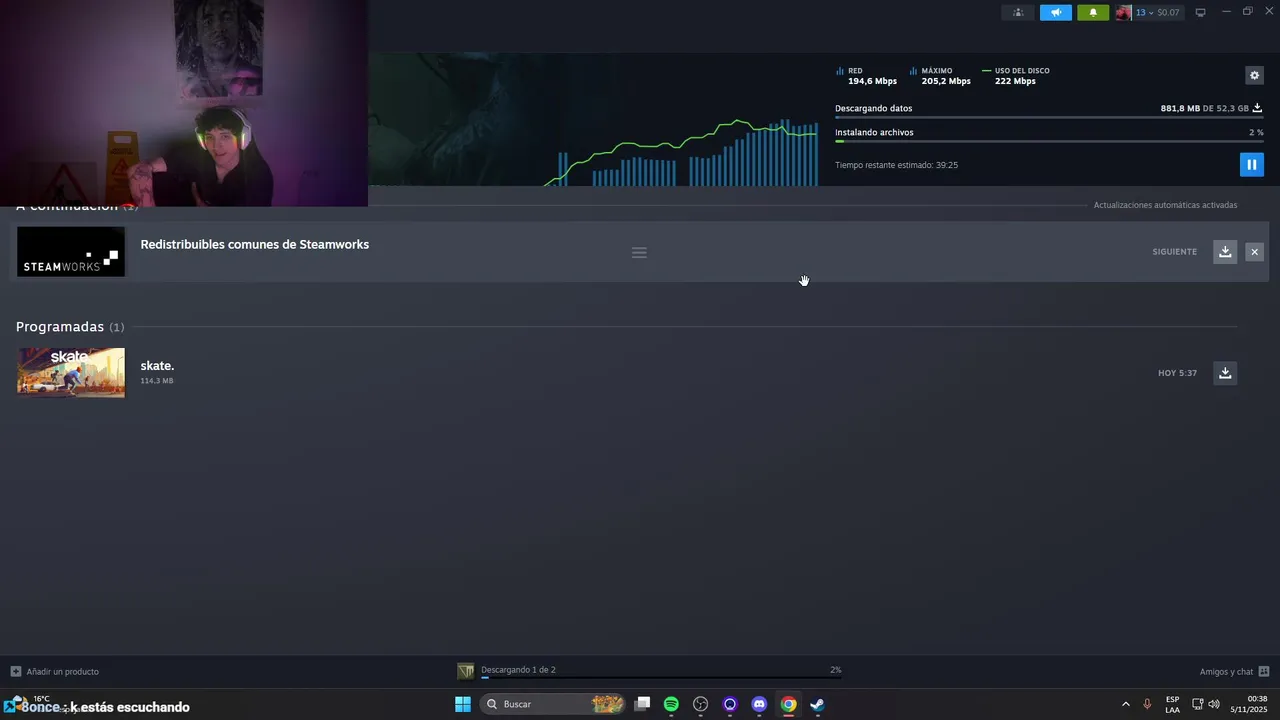Image resolution: width=1280 pixels, height=720 pixels.
Task: Click the MÁXIMO 205,2 Mbps stat
Action: tap(940, 76)
